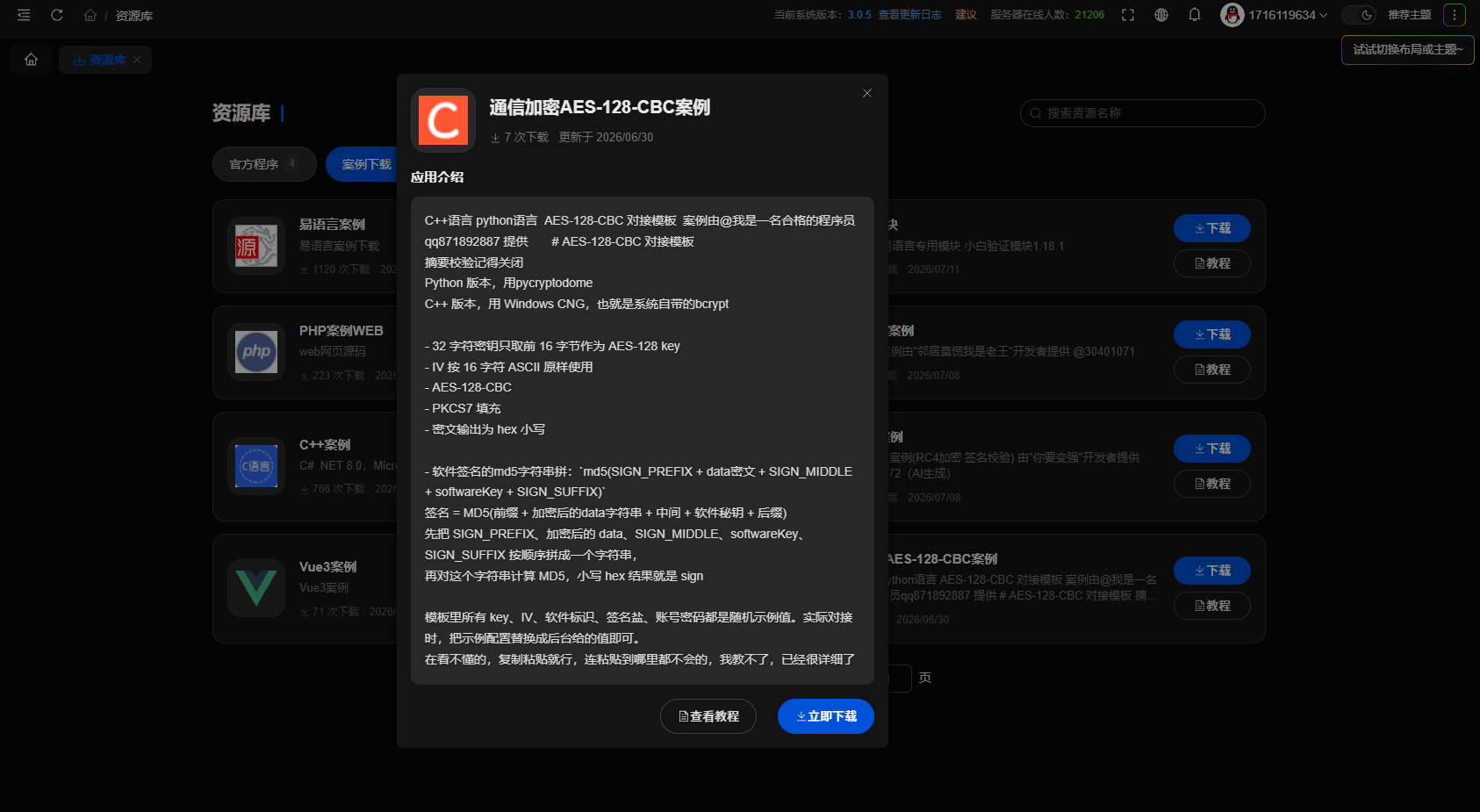This screenshot has width=1480, height=812.
Task: Open 查看更新日志 link
Action: (x=909, y=15)
